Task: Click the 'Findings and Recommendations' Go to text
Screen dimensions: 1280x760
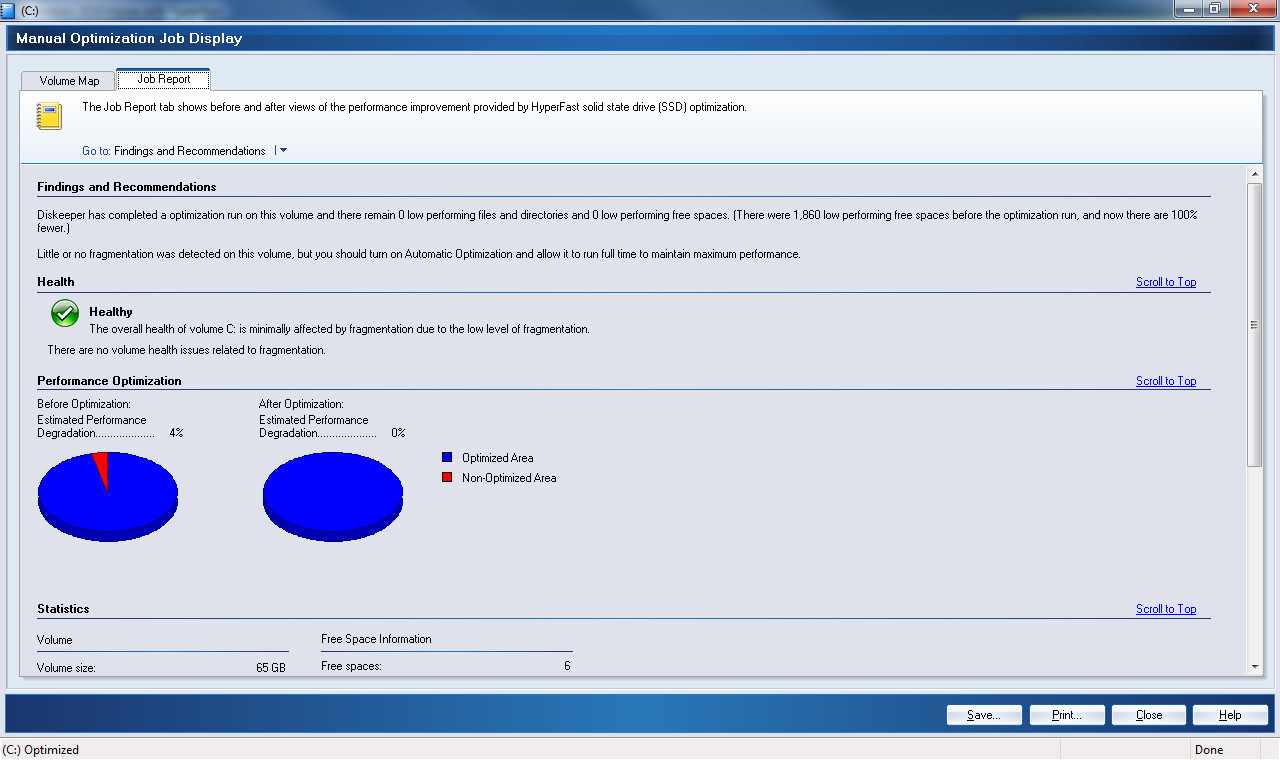Action: click(190, 151)
